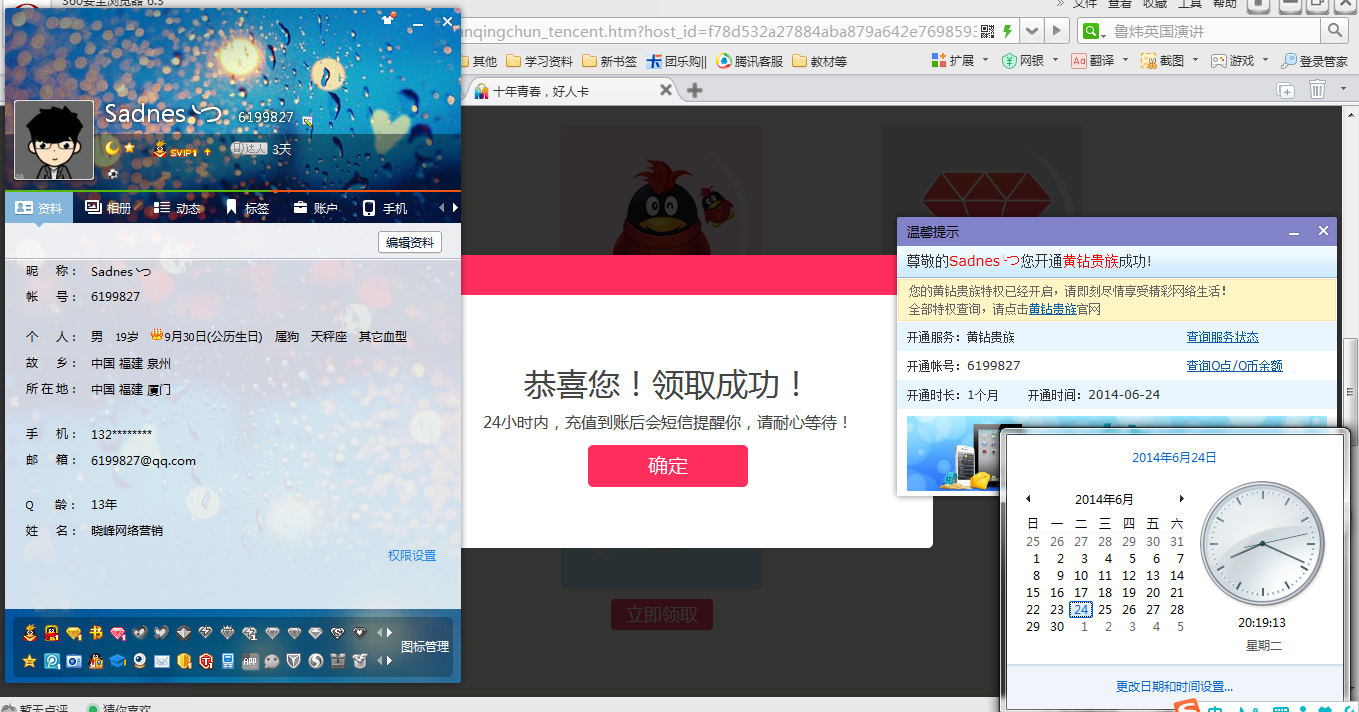Expand the arrow beside the trash bin icon
The image size is (1359, 712).
pyautogui.click(x=1343, y=88)
